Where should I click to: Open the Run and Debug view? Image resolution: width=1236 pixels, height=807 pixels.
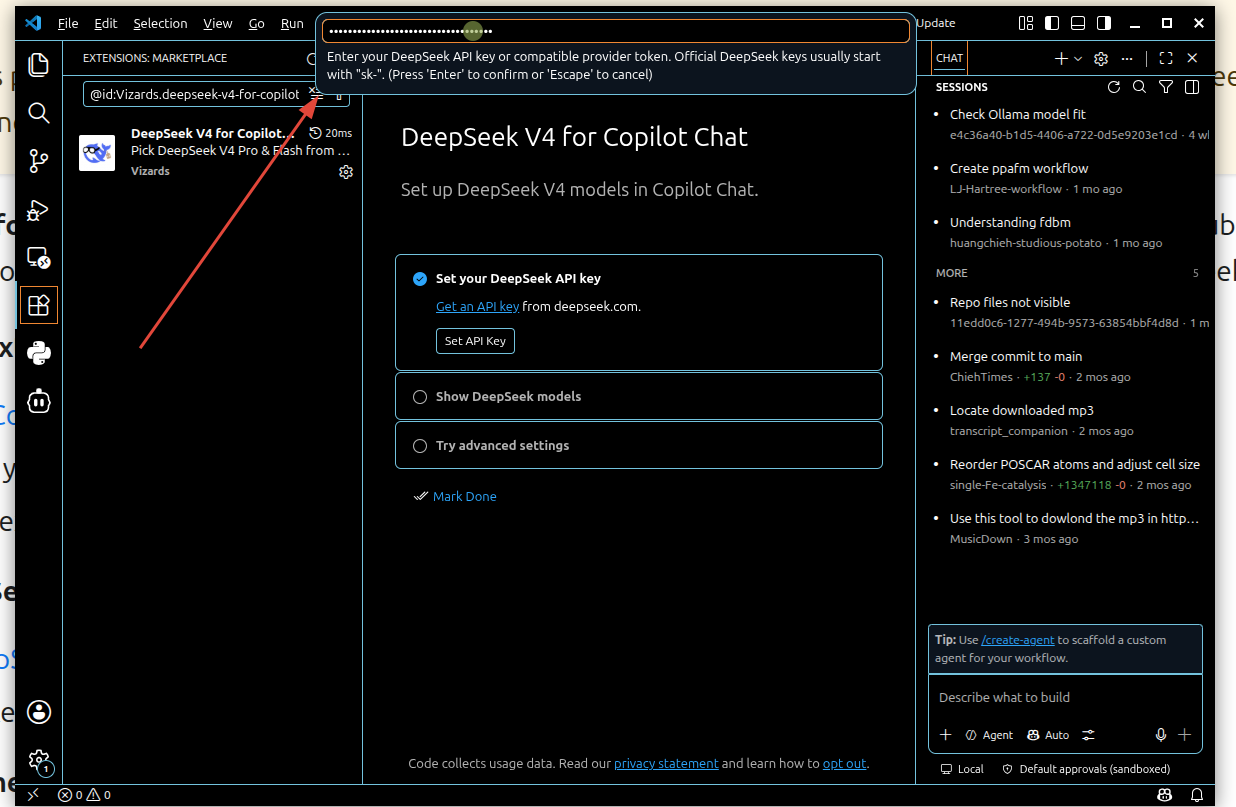(x=39, y=209)
